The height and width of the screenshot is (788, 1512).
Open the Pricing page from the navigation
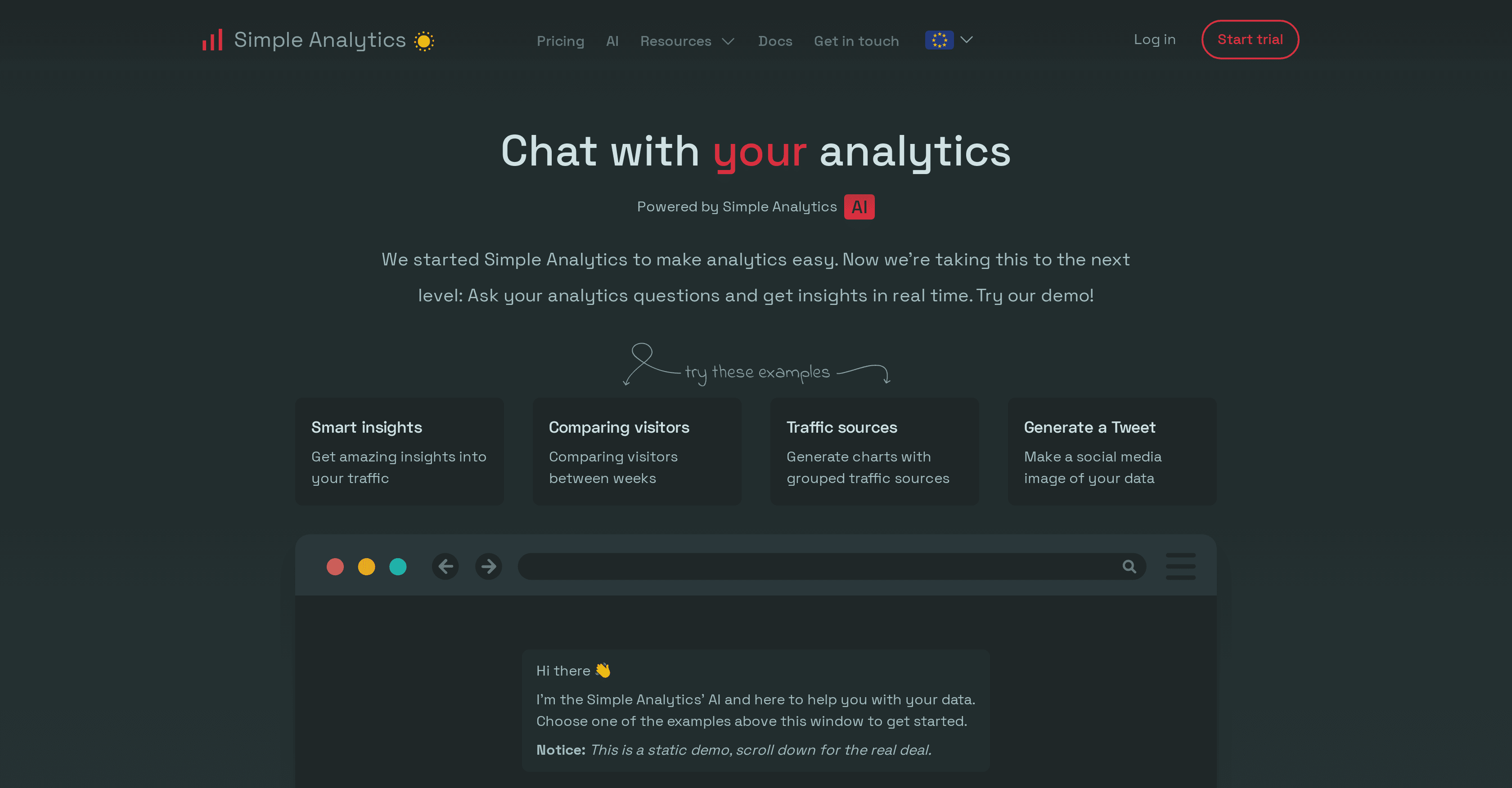click(560, 41)
